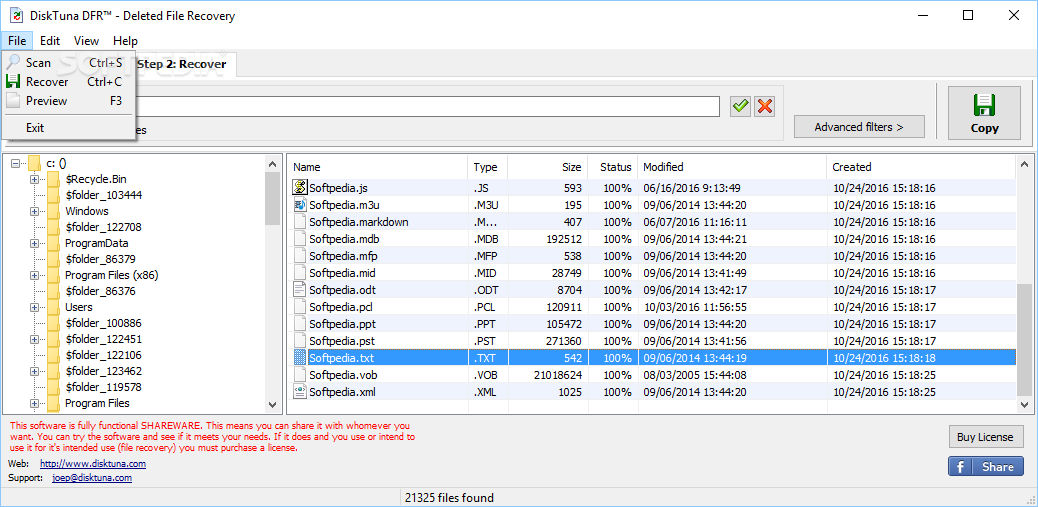Expand the $Recycle.Bin tree node

(x=34, y=179)
